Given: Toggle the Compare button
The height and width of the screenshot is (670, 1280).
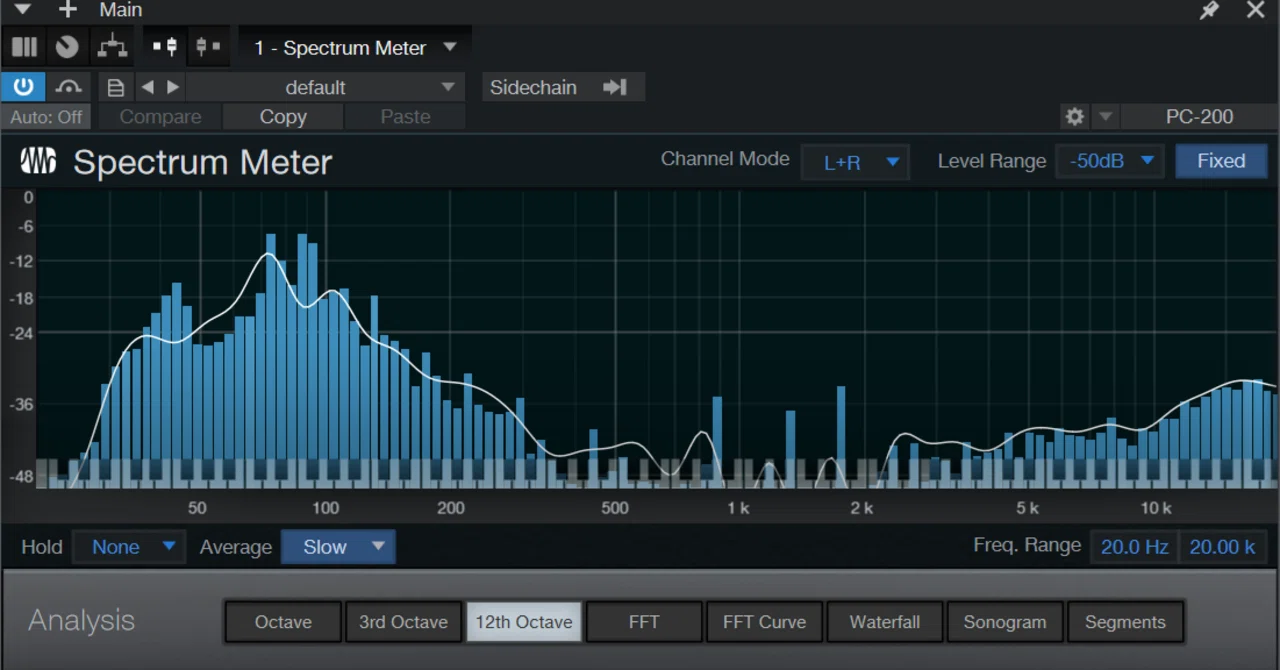Looking at the screenshot, I should click(x=160, y=117).
